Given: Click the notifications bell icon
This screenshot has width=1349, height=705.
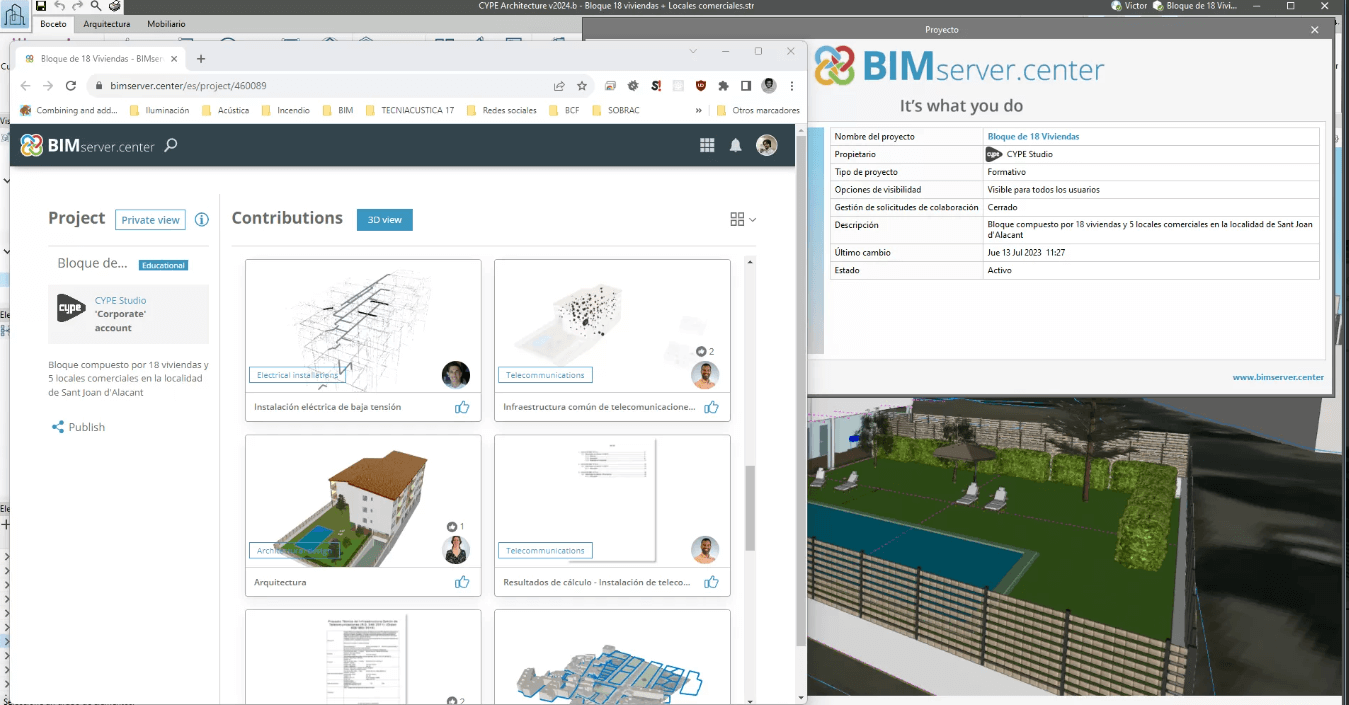Looking at the screenshot, I should (x=736, y=146).
